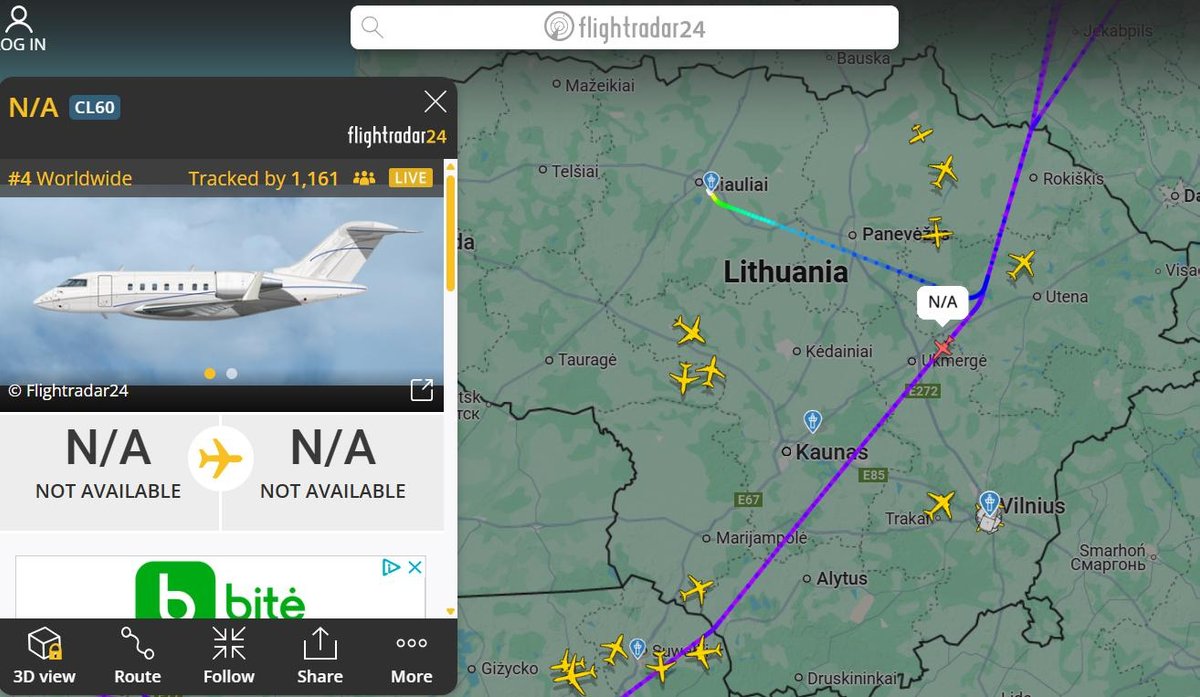The height and width of the screenshot is (697, 1200).
Task: Open the More options menu
Action: click(411, 654)
